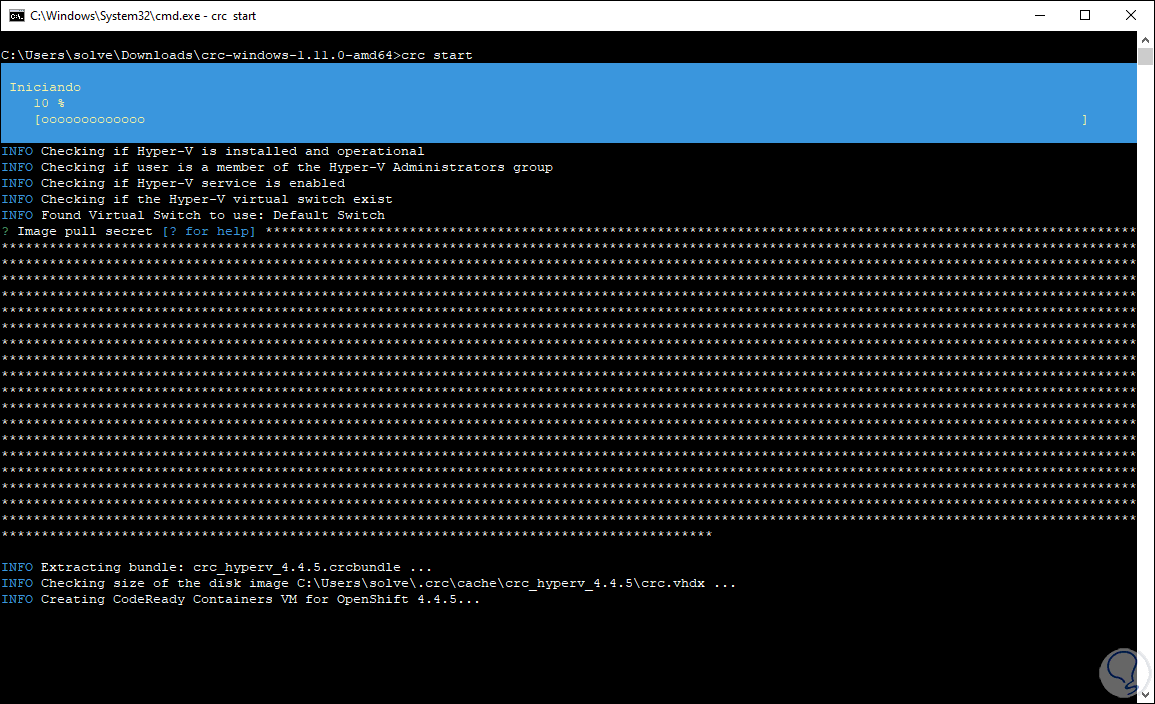This screenshot has height=704, width=1155.
Task: Click 'Creating CodeReady Containers VM' line
Action: 240,599
